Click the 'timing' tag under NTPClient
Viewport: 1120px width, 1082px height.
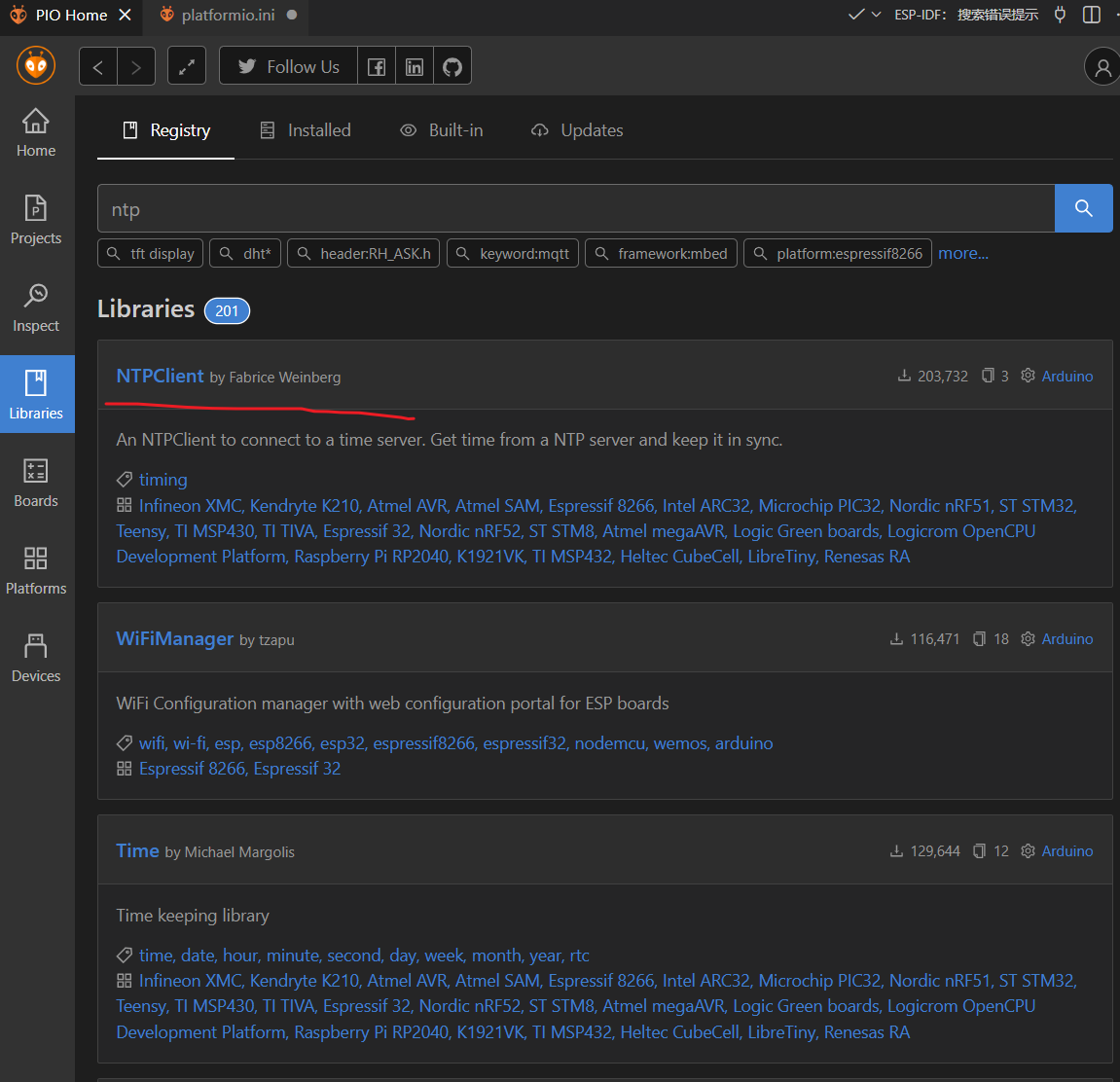[163, 480]
